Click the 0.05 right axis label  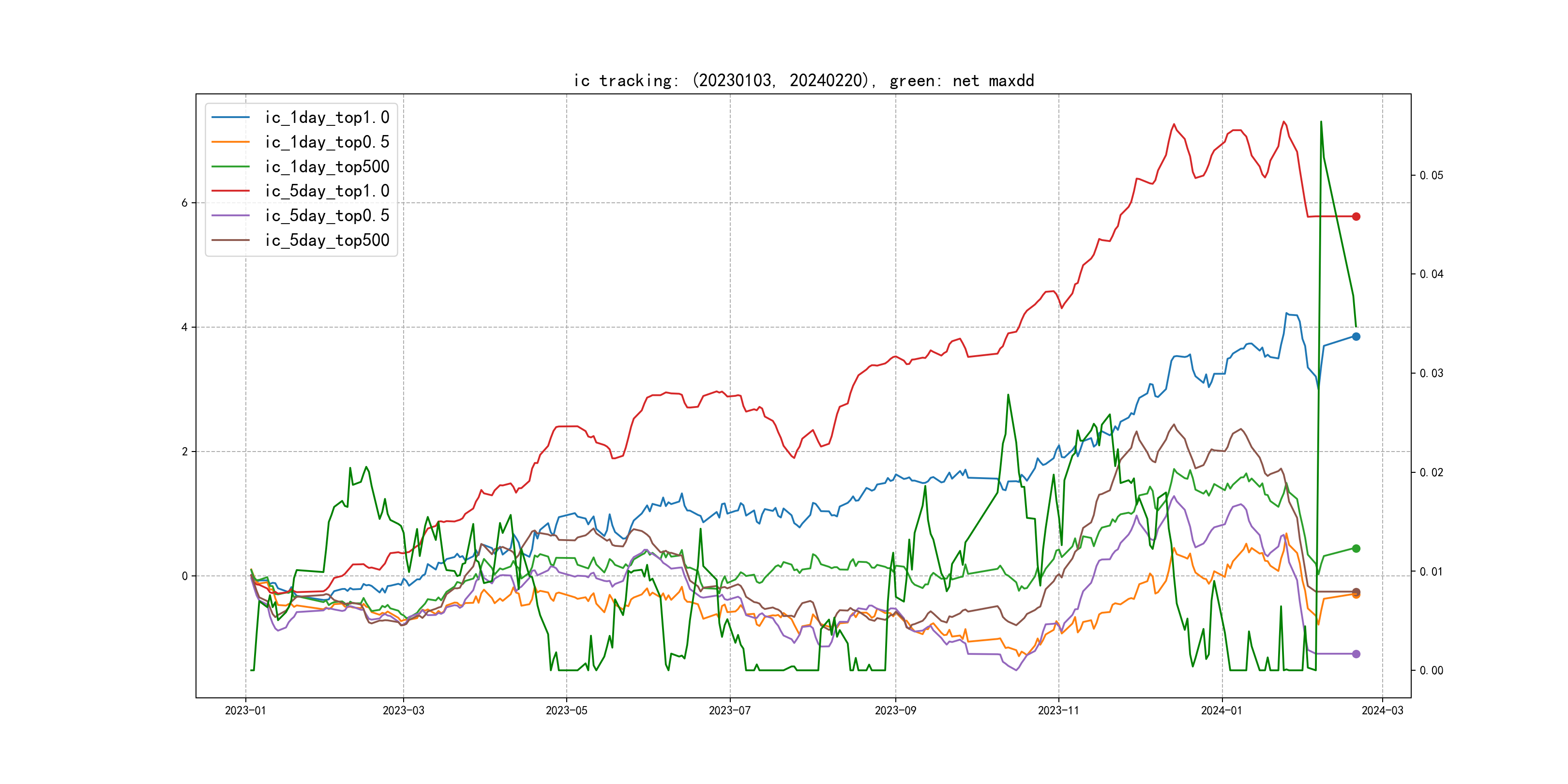[1431, 175]
